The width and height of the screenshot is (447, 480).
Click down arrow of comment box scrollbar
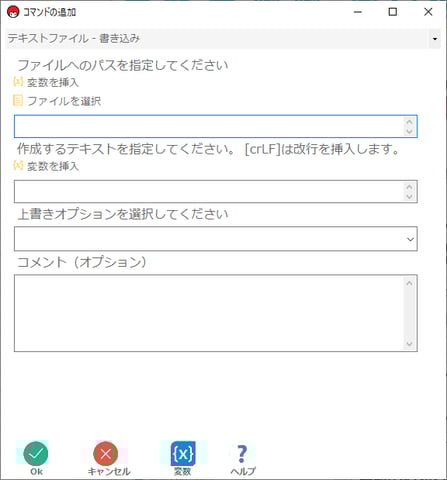[409, 344]
